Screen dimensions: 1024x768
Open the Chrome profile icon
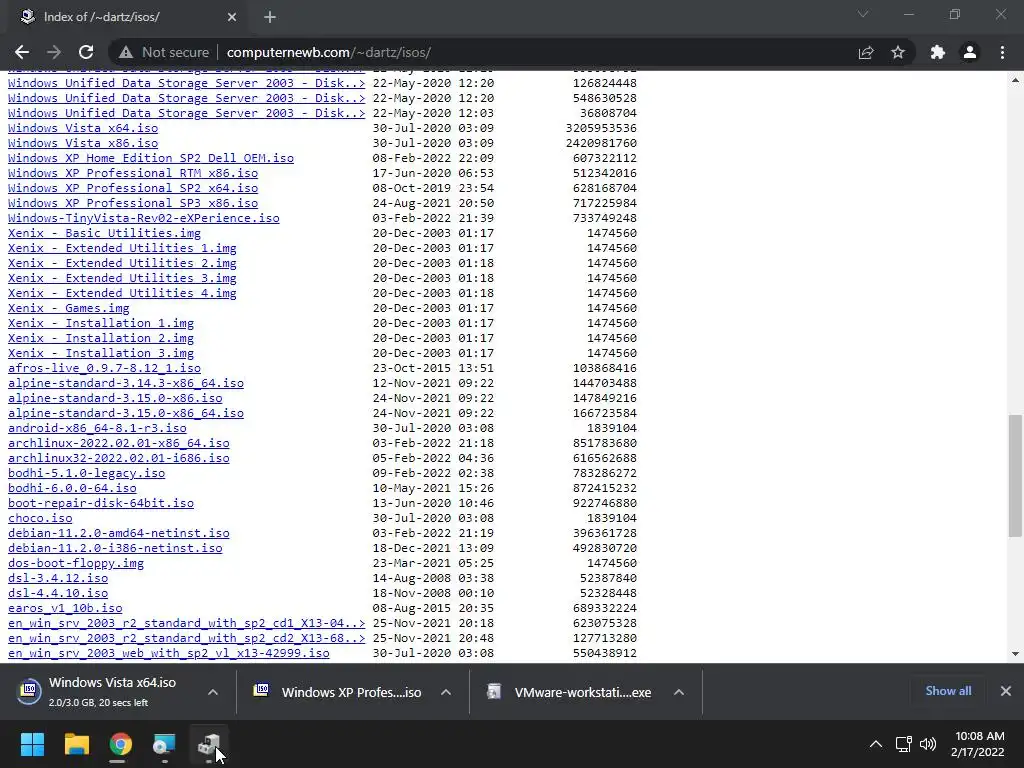(970, 52)
